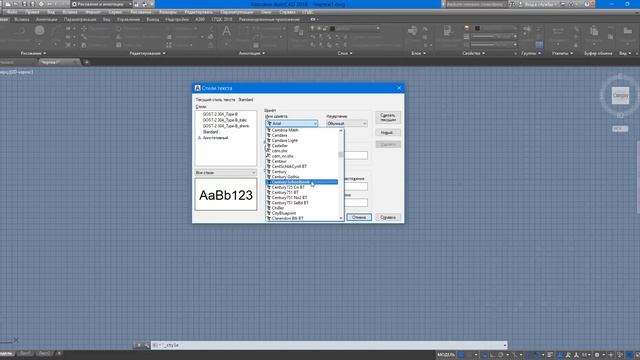
Task: Select the large Text (A) tool in ribbon
Action: pos(227,31)
